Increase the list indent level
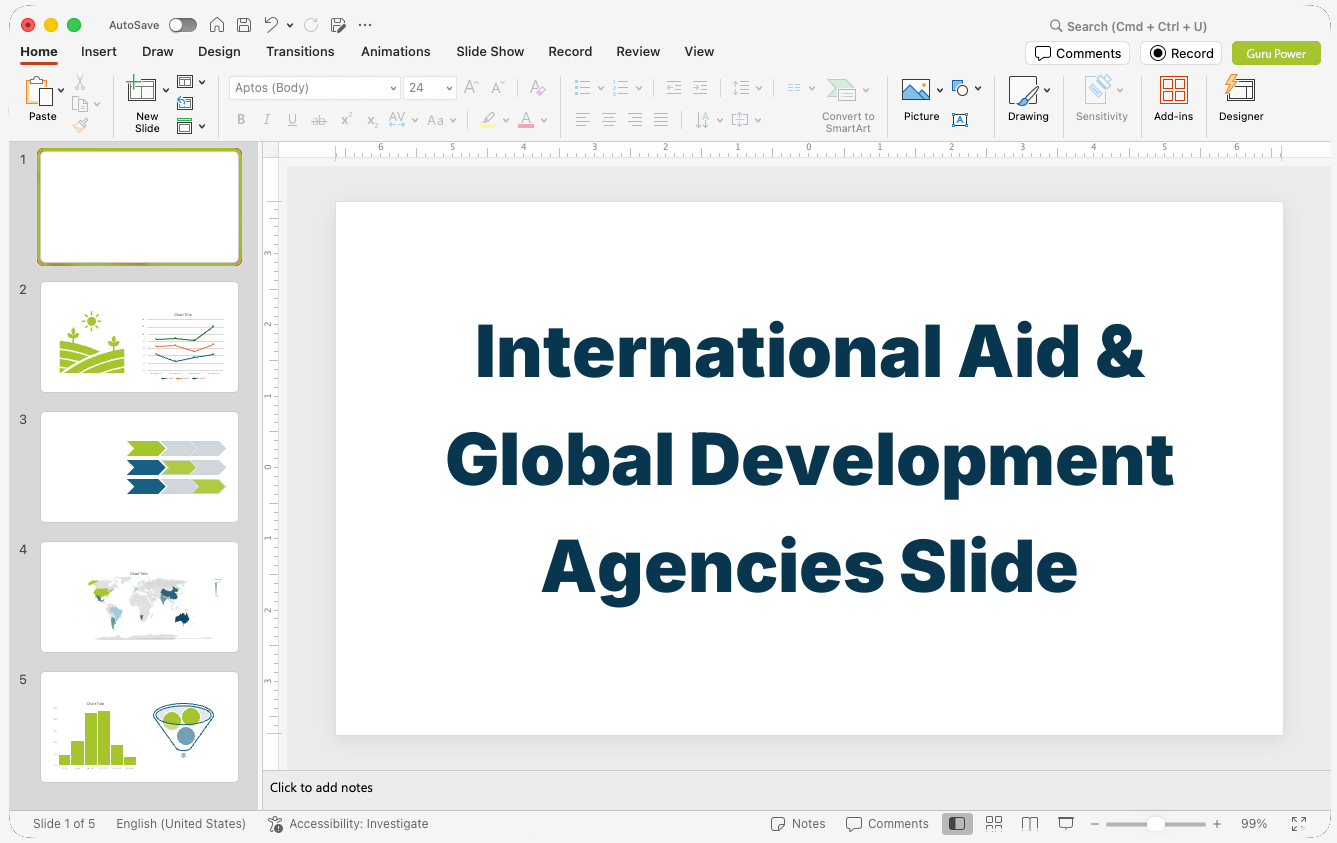1337x843 pixels. [x=700, y=88]
